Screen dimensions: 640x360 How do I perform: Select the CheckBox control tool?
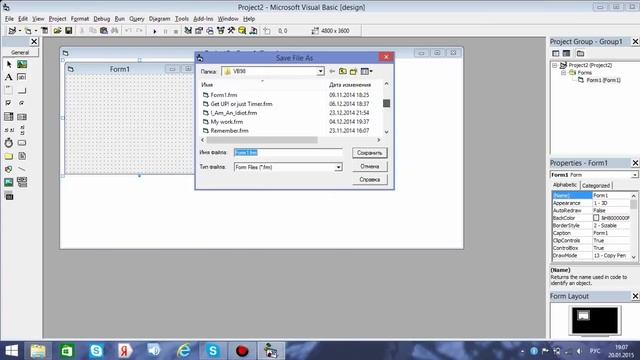9,103
